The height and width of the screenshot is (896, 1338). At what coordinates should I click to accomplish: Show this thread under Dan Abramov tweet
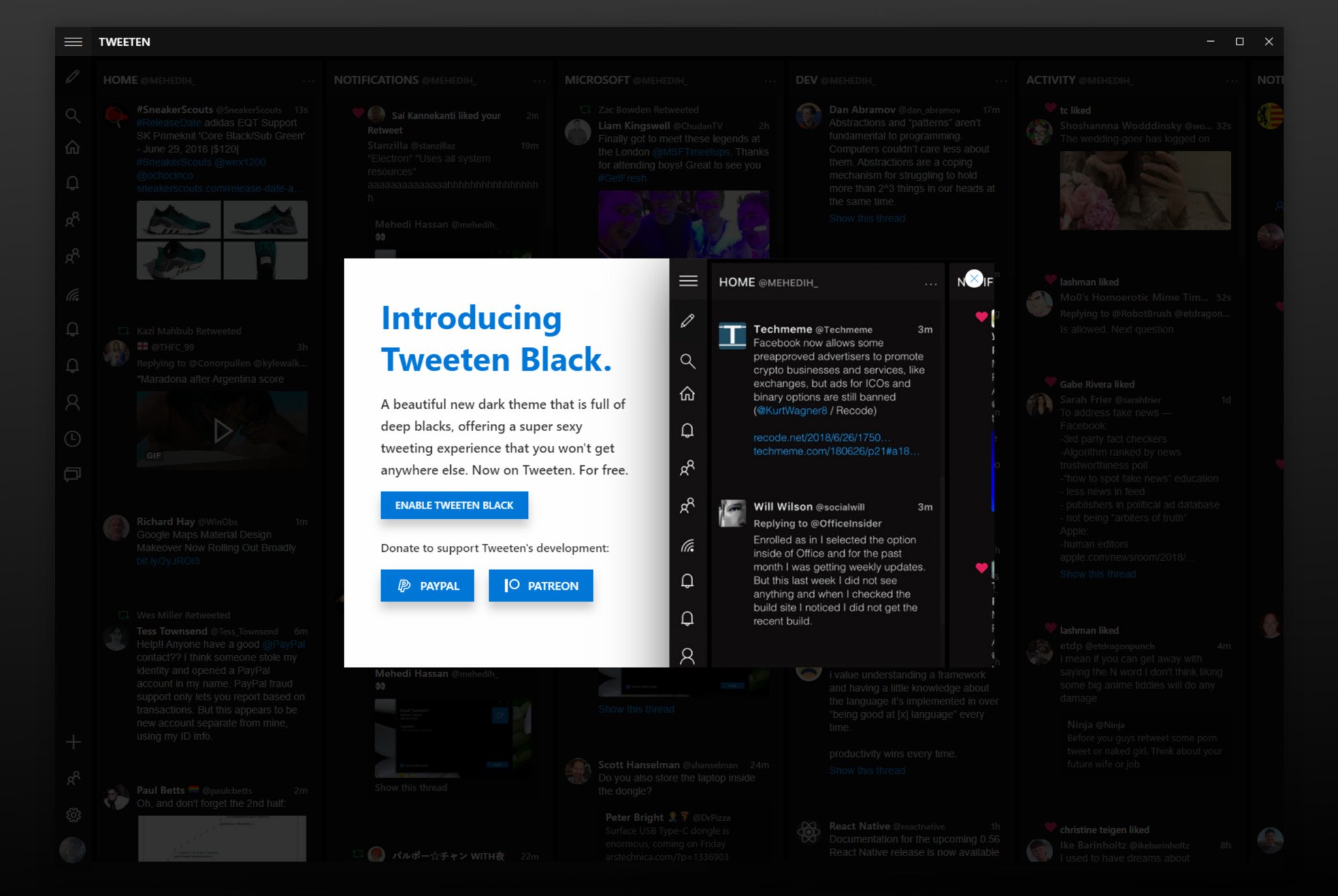(x=867, y=218)
